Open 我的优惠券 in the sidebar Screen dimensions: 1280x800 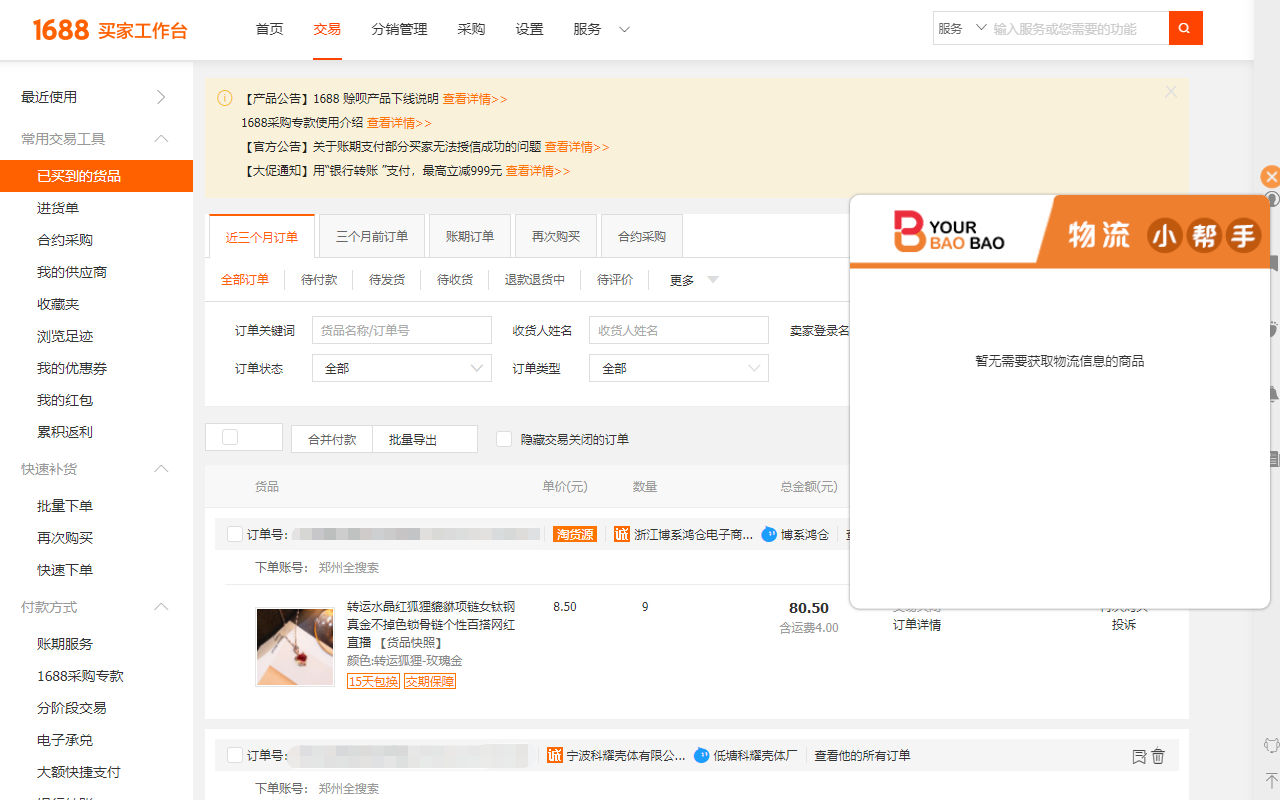[72, 368]
